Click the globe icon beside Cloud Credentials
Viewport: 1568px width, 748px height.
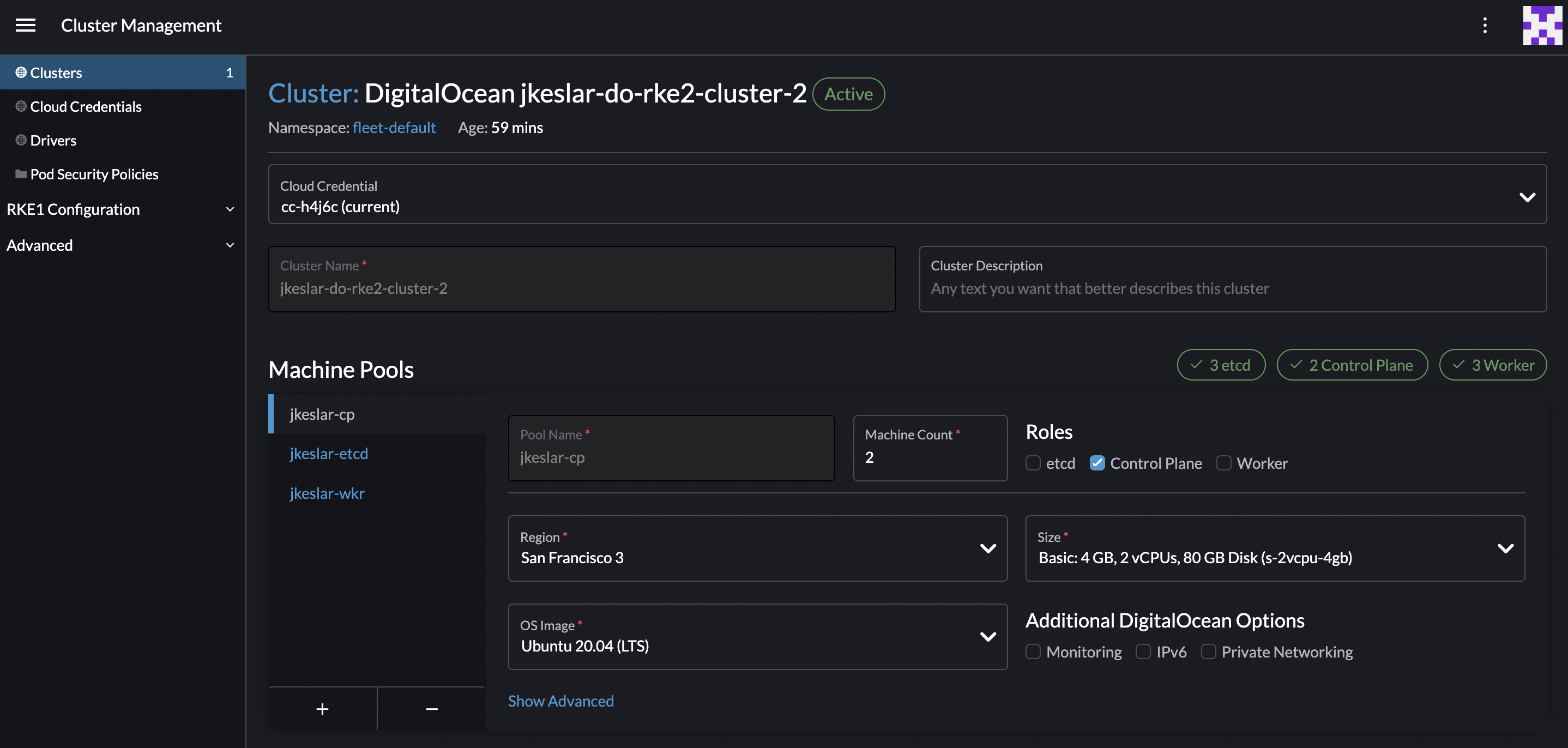pos(20,106)
